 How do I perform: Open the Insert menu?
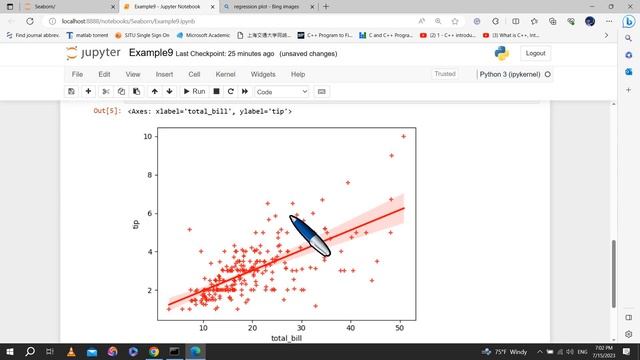164,74
